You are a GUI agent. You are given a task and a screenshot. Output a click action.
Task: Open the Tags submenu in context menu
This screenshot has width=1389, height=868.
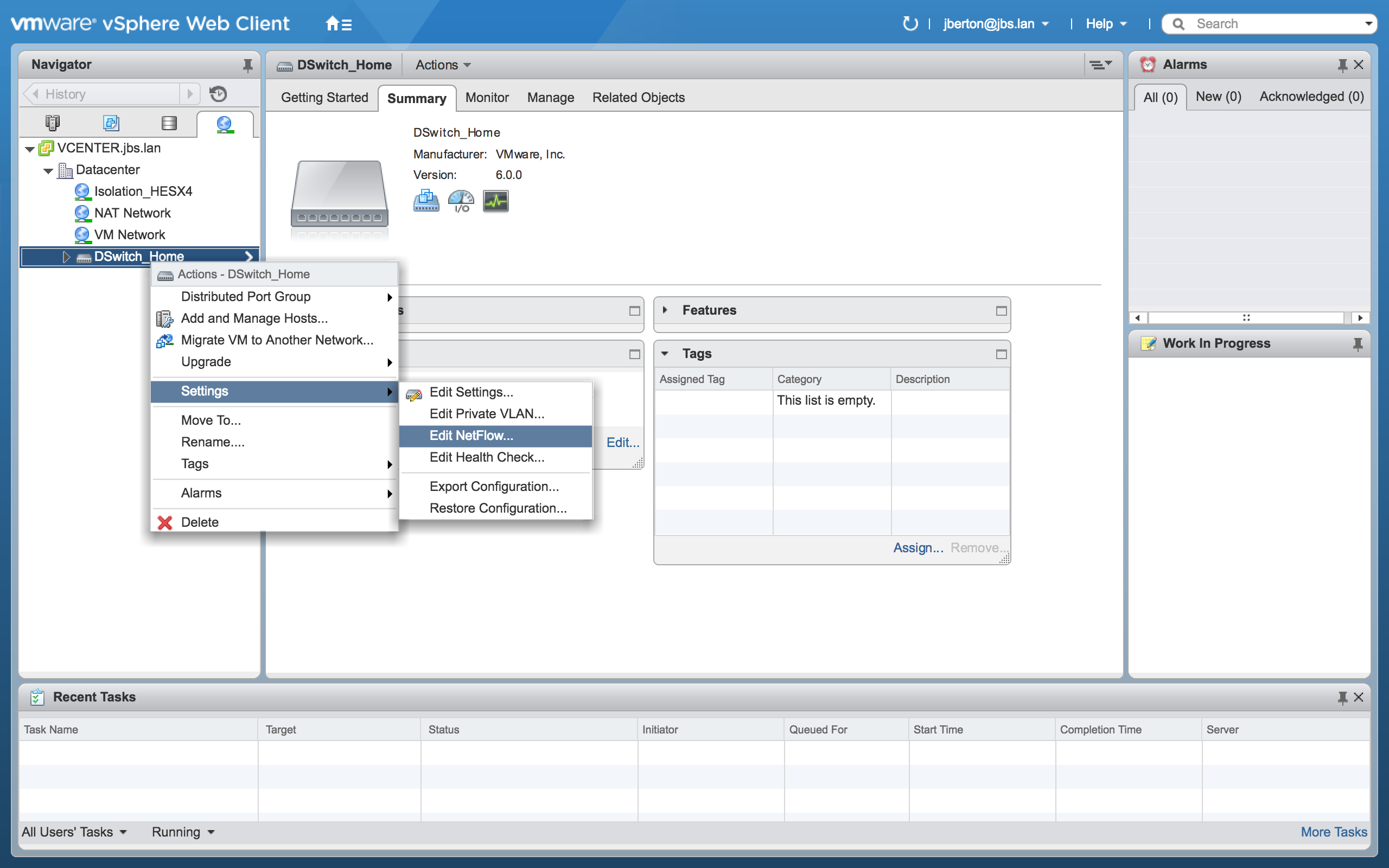[x=275, y=464]
